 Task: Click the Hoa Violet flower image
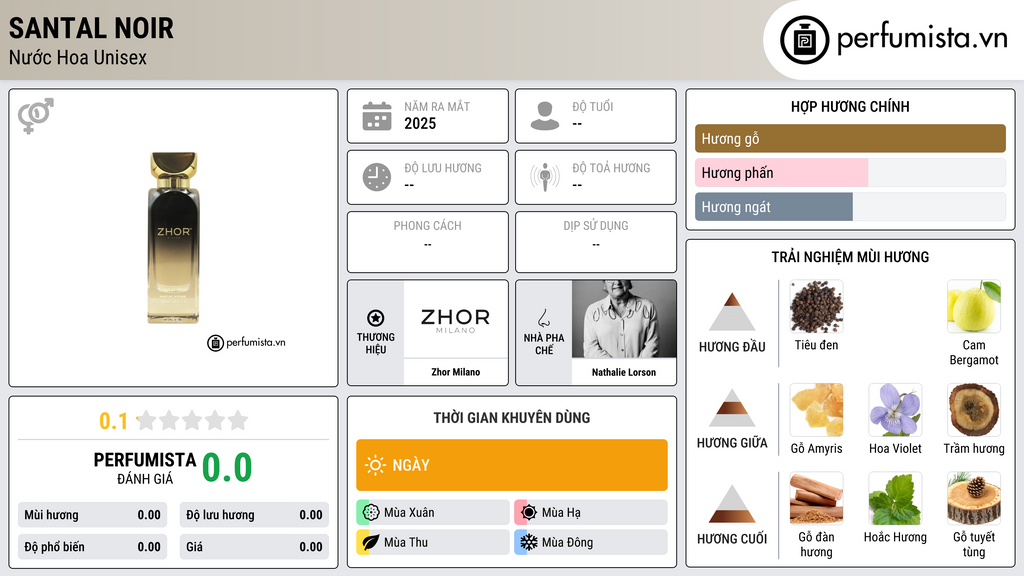(895, 409)
